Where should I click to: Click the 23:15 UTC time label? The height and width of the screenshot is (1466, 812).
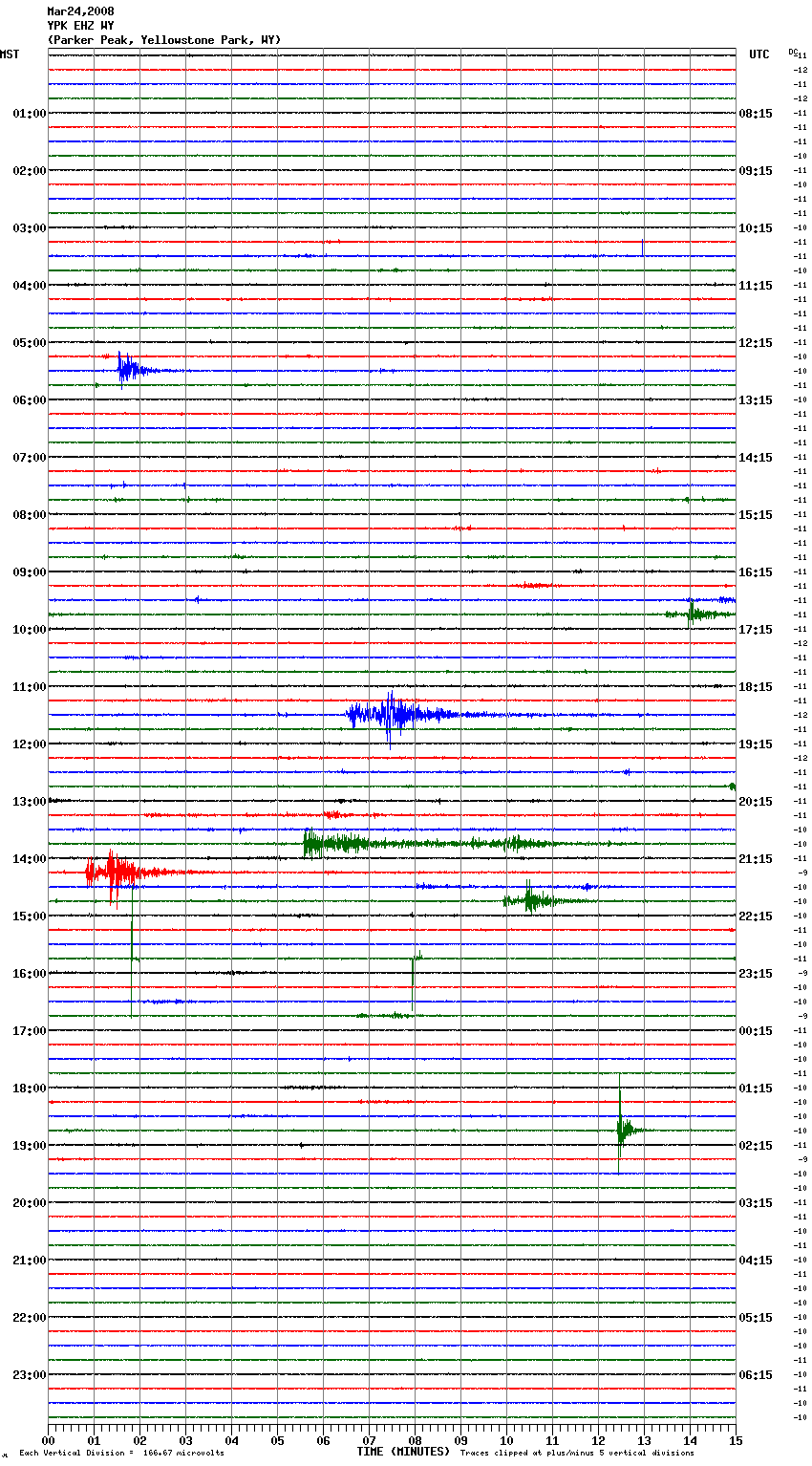pos(756,974)
